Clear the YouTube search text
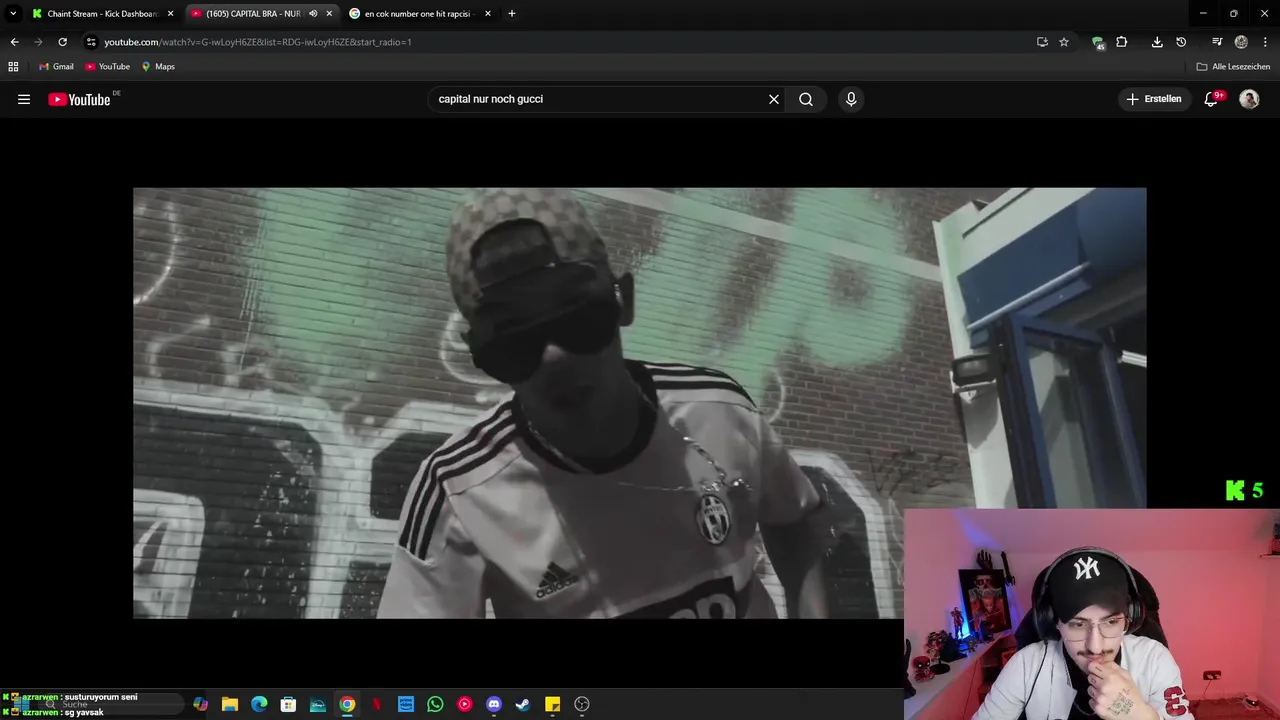1280x720 pixels. click(774, 99)
